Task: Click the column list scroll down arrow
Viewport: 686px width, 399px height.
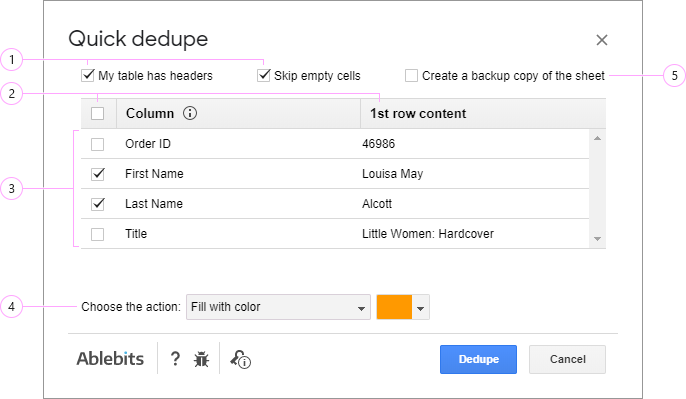Action: pos(598,239)
